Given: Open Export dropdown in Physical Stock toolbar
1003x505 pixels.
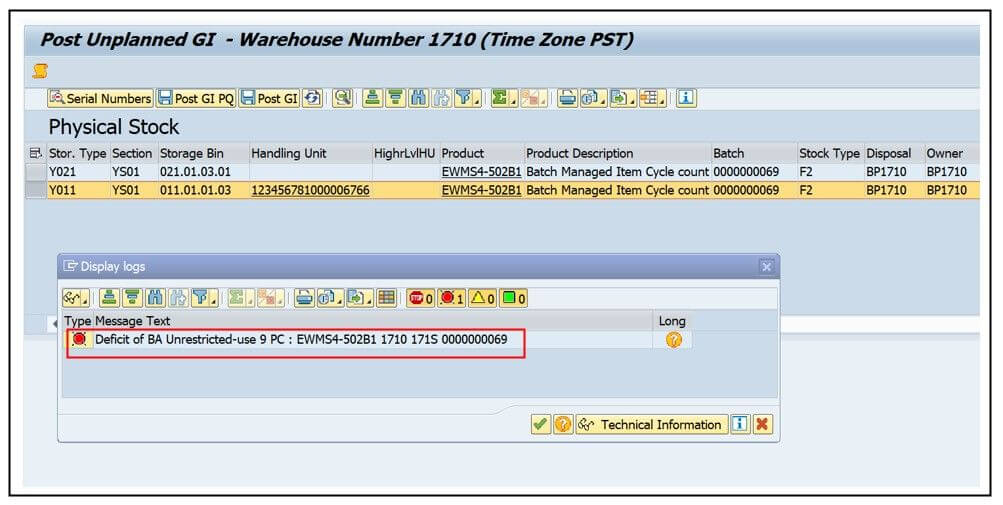Looking at the screenshot, I should coord(622,98).
